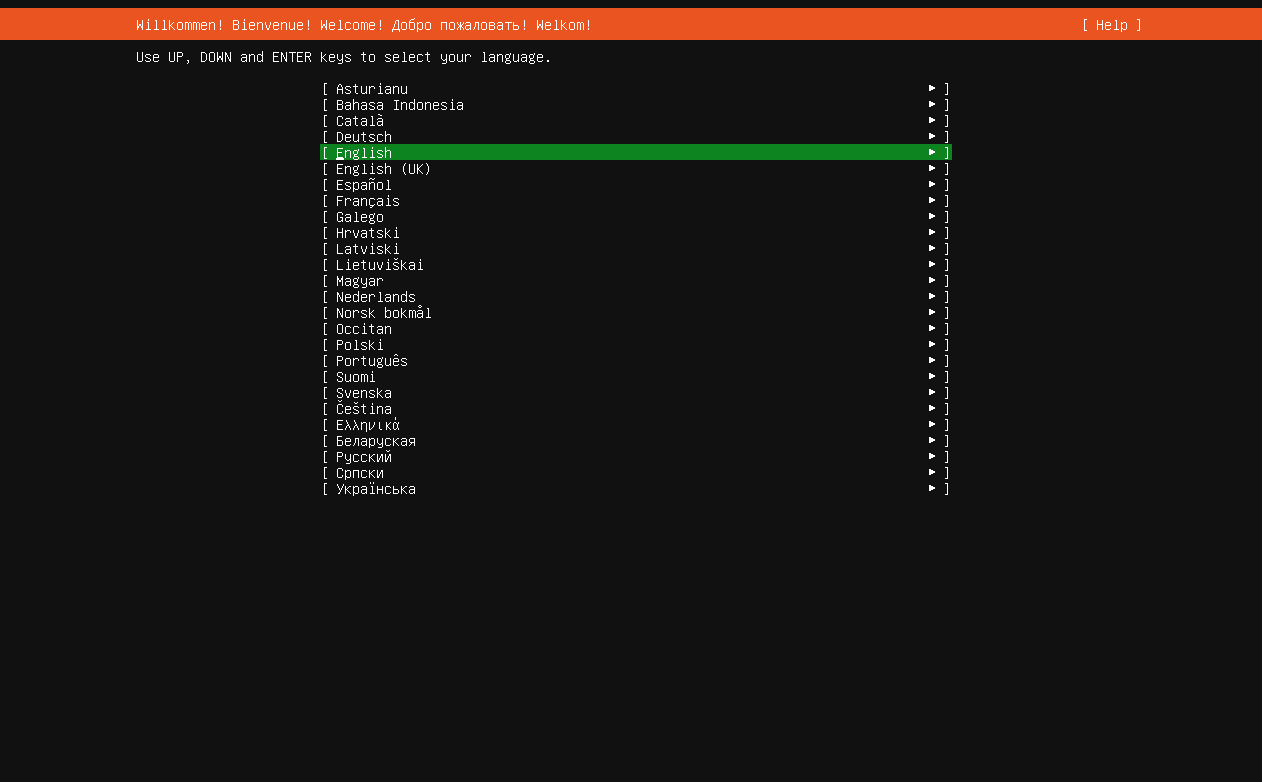Image resolution: width=1262 pixels, height=782 pixels.
Task: Select Polski language option
Action: [x=636, y=345]
